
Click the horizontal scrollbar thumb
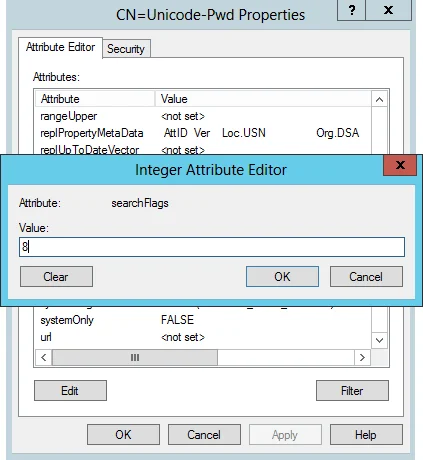tap(135, 357)
